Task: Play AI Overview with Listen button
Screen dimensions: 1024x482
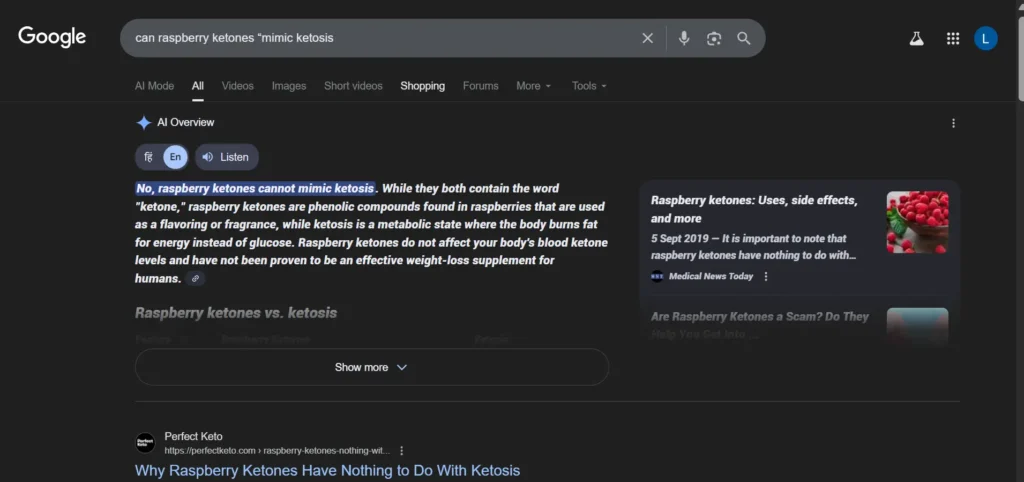Action: 226,157
